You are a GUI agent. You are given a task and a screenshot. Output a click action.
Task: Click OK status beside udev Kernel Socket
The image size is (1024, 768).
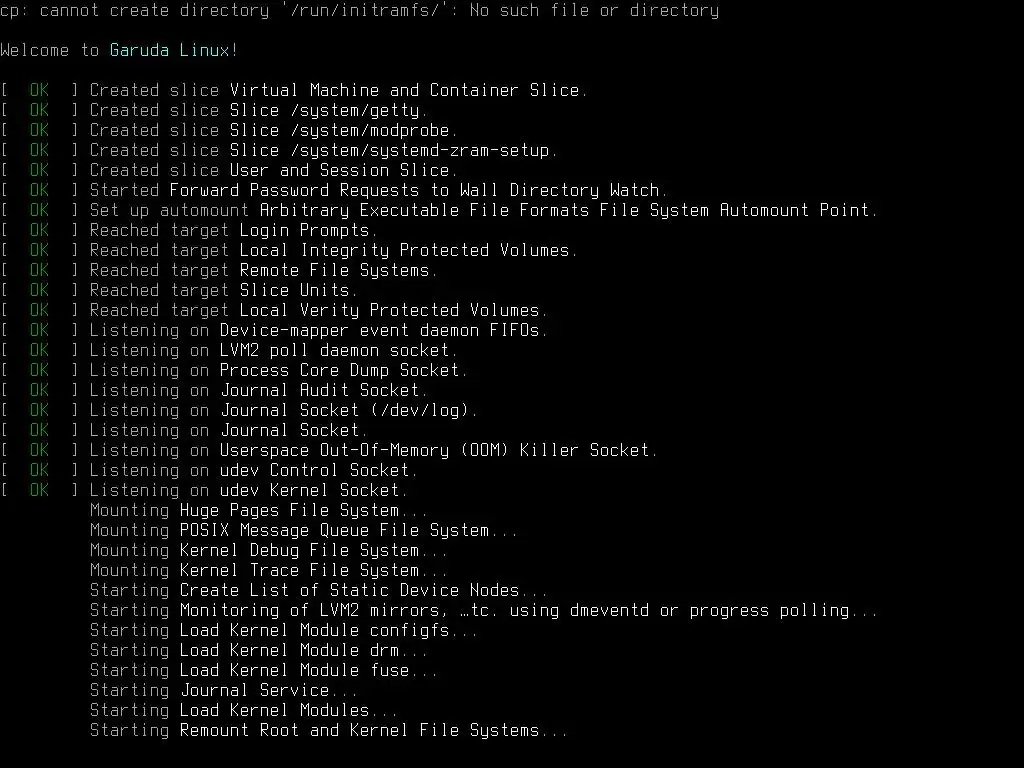[39, 490]
